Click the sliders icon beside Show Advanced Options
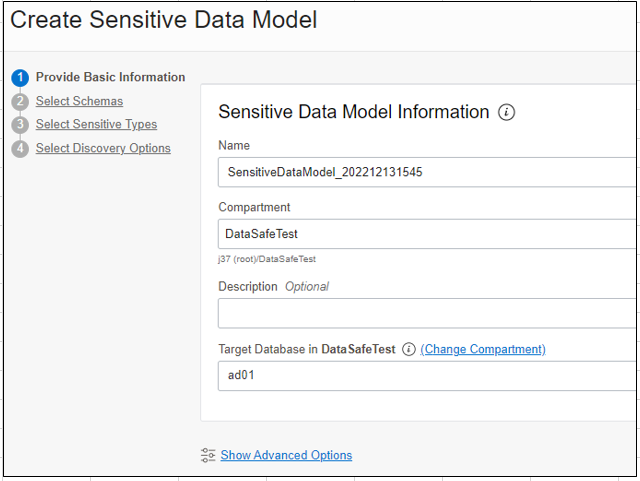The image size is (640, 481). pyautogui.click(x=208, y=455)
